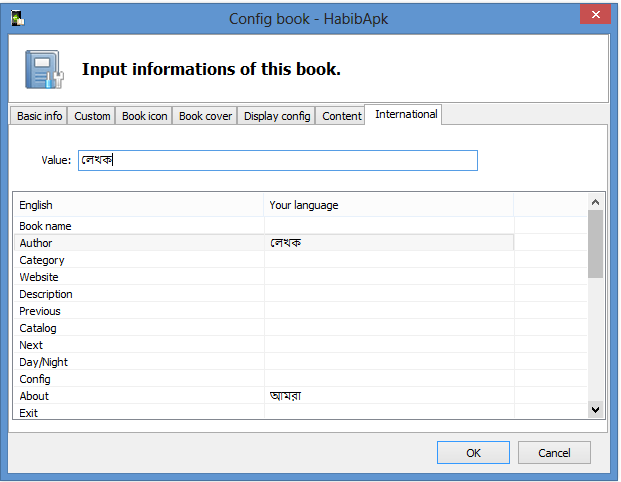Switch to the Basic info tab
This screenshot has height=482, width=621.
(39, 116)
